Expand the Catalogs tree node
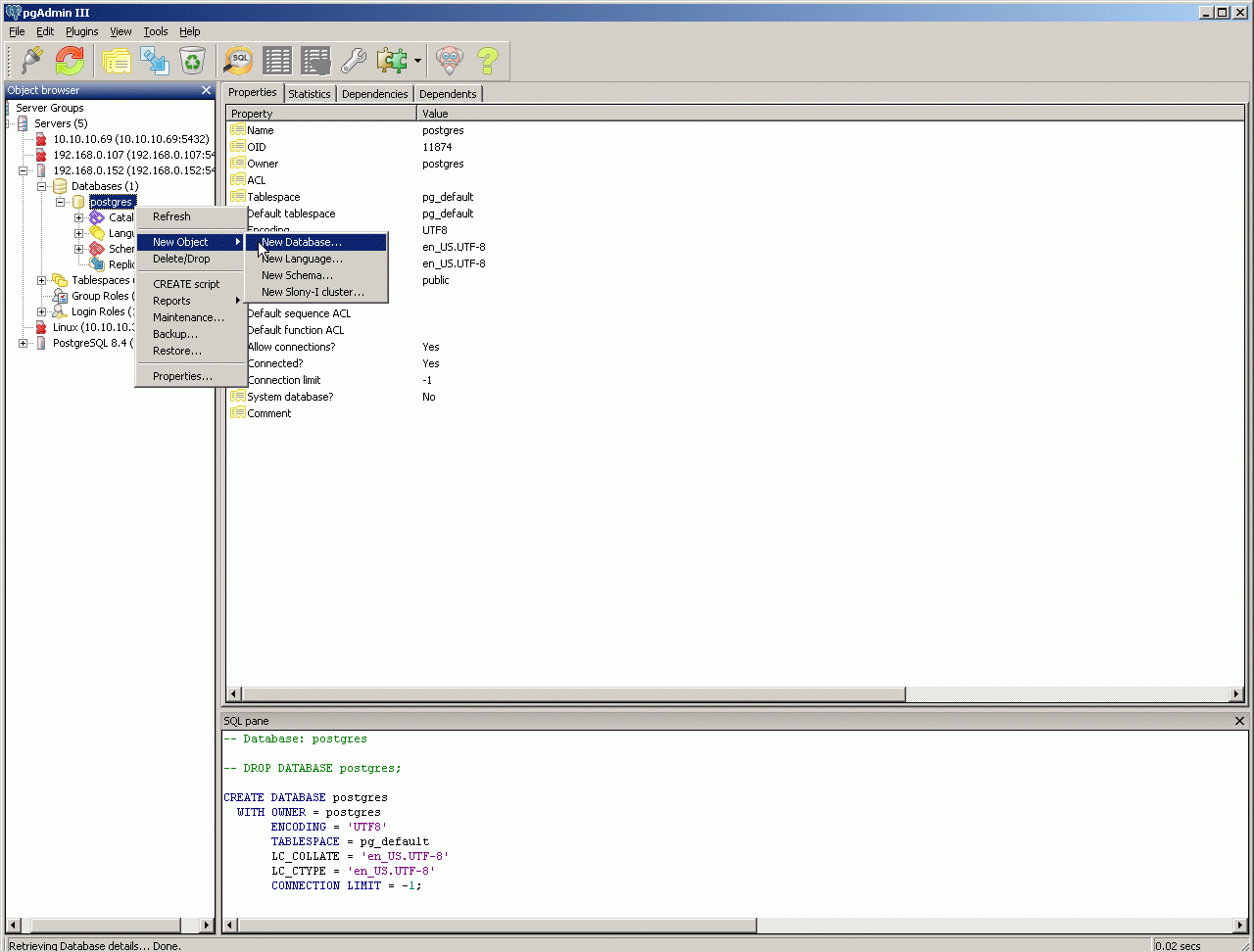This screenshot has width=1254, height=952. (x=78, y=217)
